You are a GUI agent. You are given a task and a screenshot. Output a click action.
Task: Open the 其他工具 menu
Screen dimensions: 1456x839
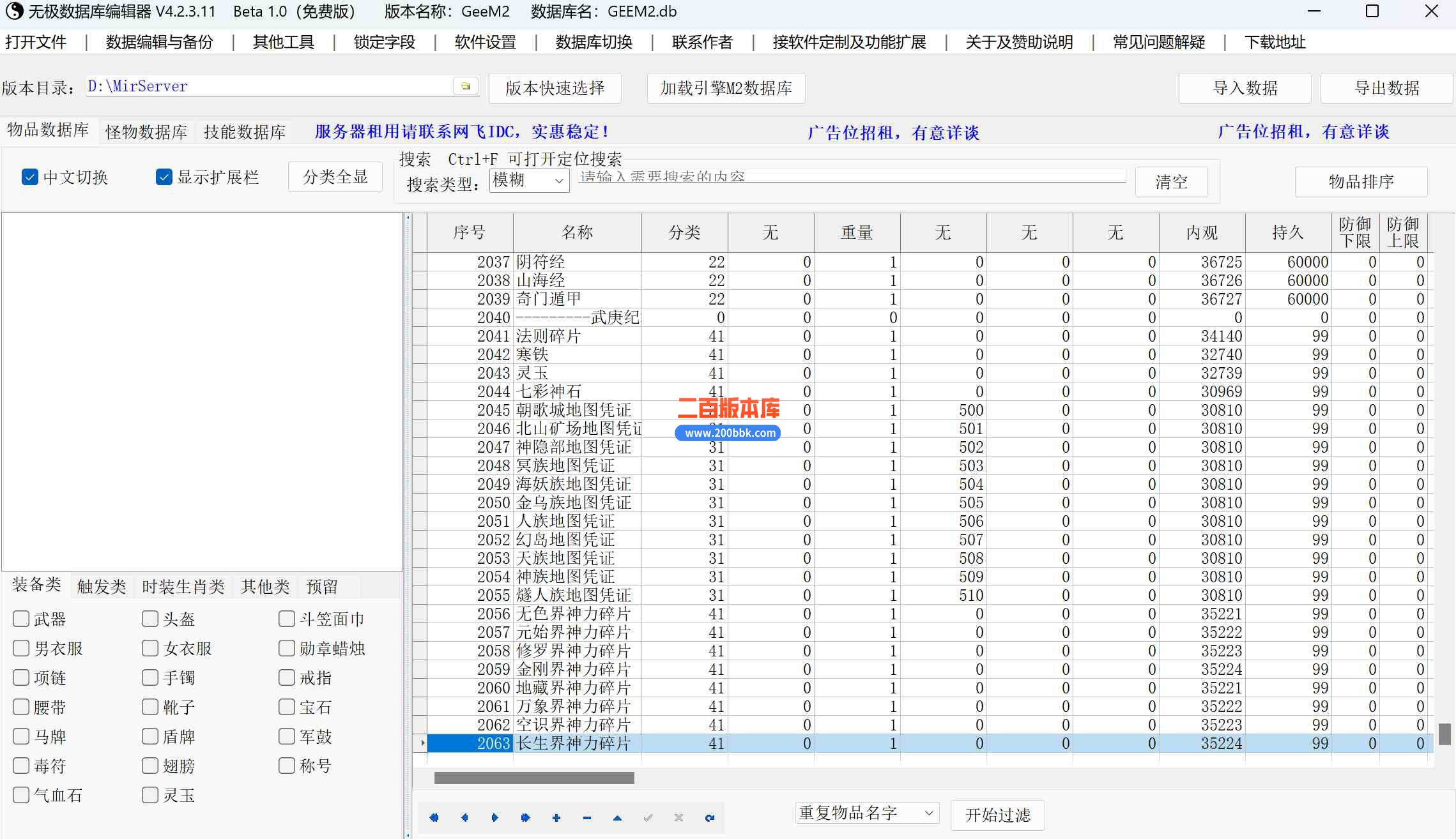click(283, 42)
